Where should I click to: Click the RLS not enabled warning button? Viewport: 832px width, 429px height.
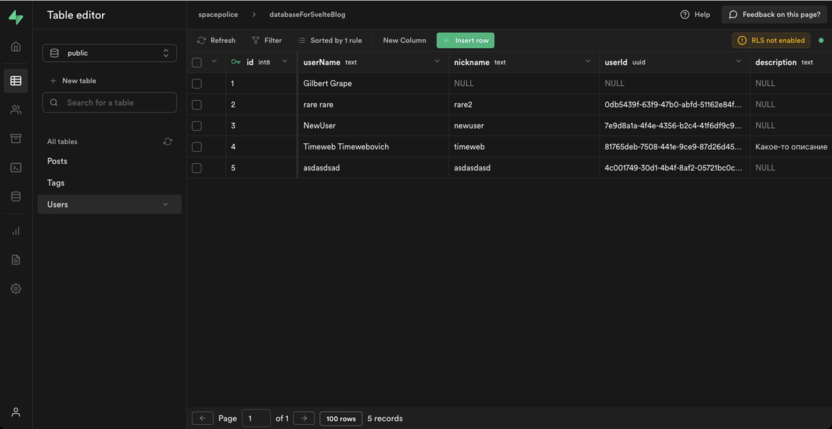pyautogui.click(x=771, y=41)
